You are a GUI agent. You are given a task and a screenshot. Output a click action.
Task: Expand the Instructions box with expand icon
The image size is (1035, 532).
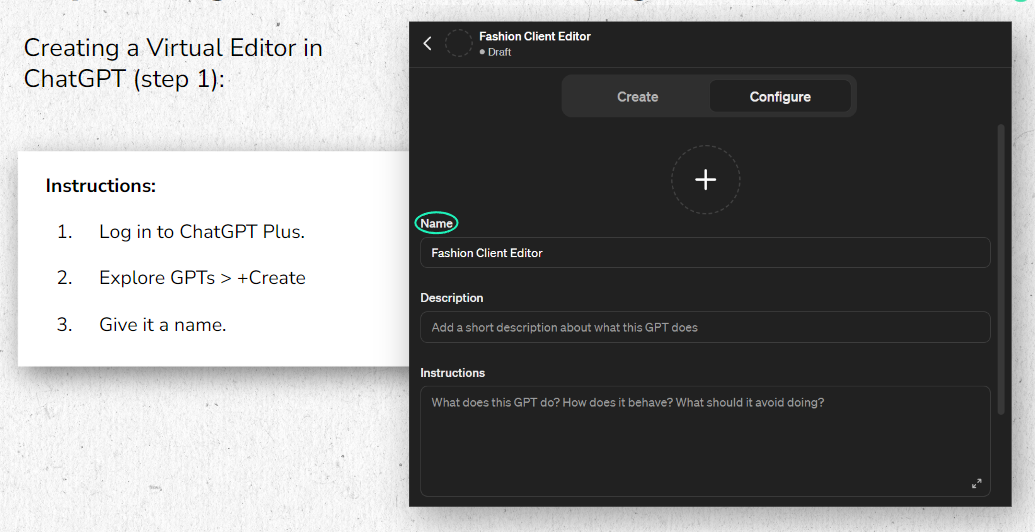tap(976, 483)
